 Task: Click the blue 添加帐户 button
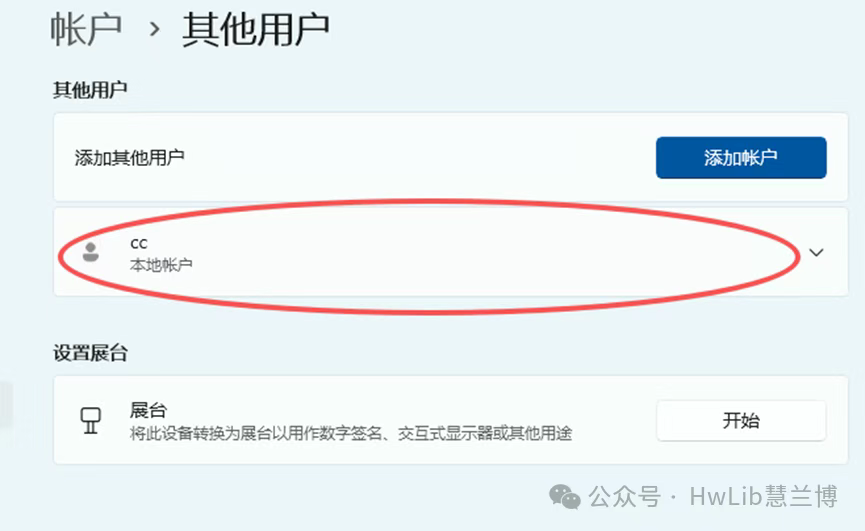741,158
